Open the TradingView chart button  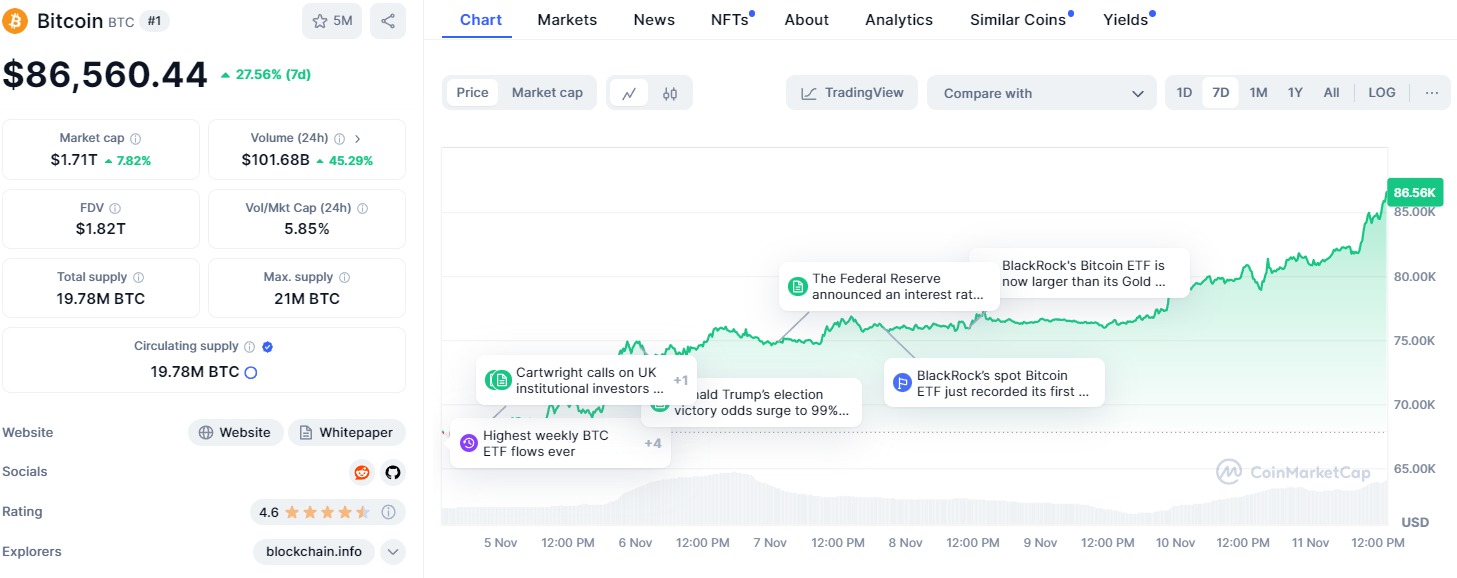pos(851,93)
